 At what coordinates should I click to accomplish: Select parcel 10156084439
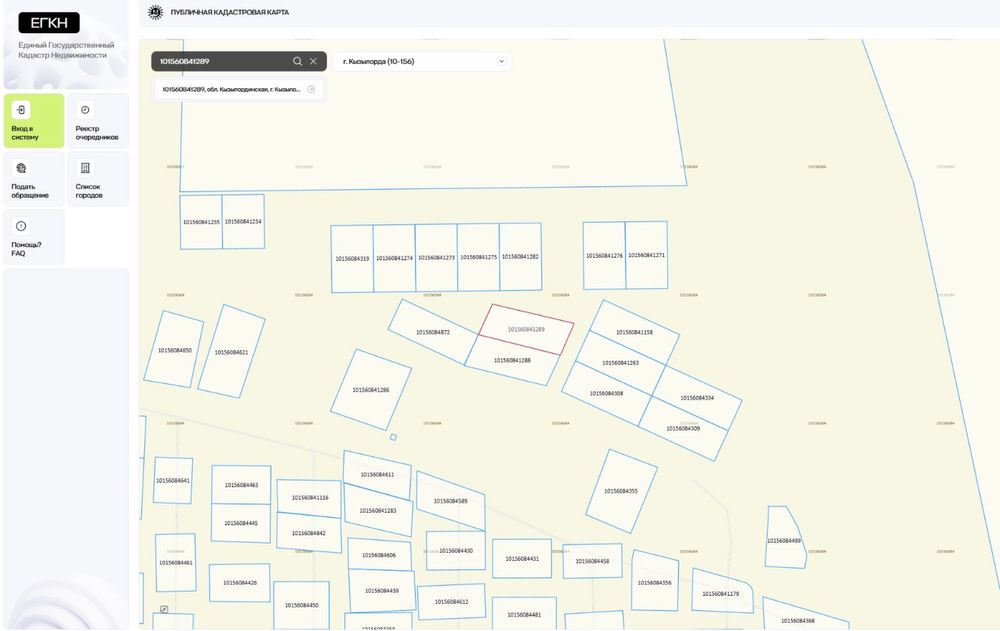coord(382,591)
